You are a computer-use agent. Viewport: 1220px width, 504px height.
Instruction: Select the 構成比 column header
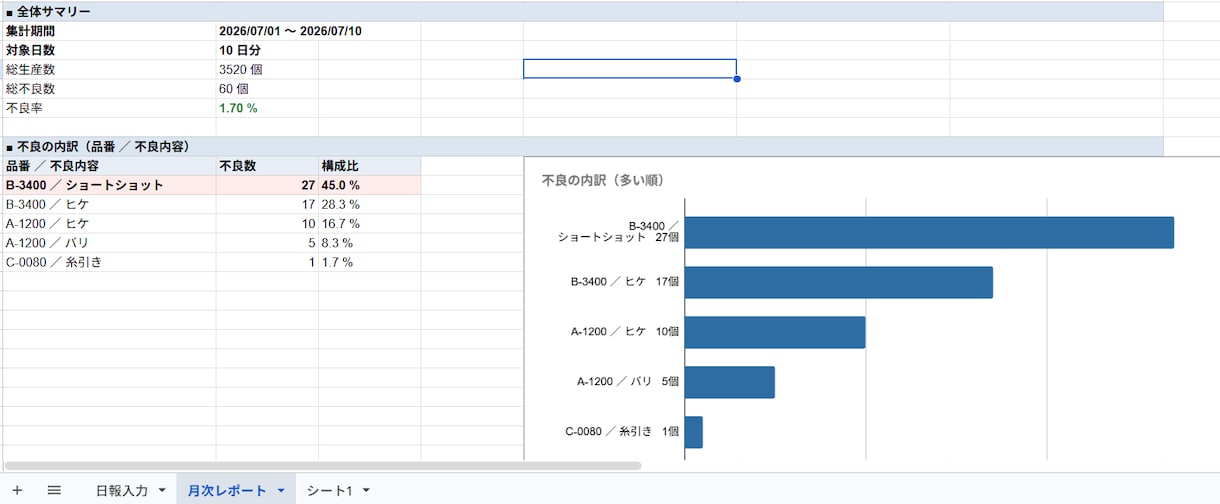click(370, 165)
